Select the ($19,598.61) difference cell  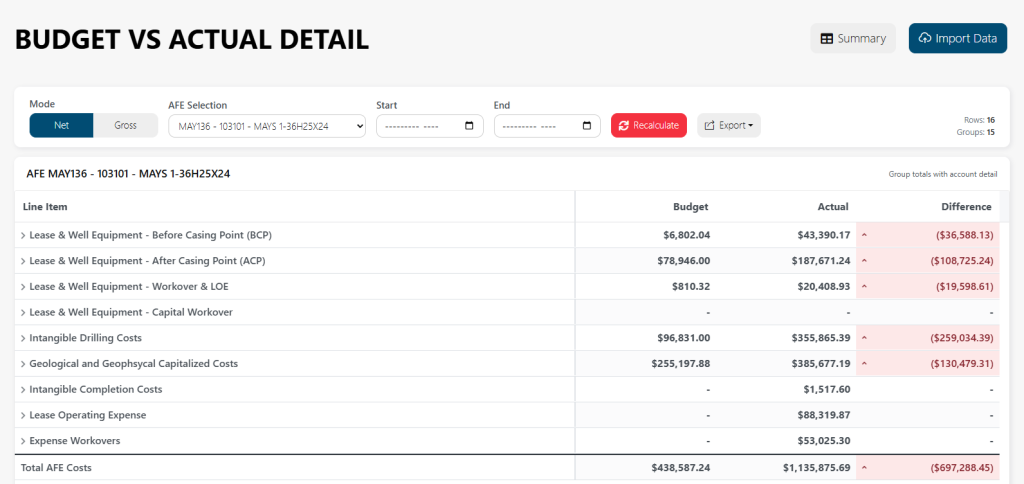point(928,287)
